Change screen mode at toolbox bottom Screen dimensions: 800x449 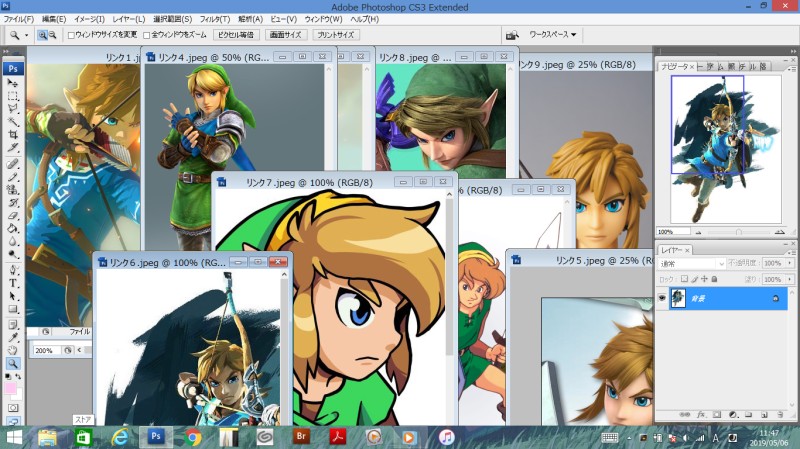click(x=13, y=421)
